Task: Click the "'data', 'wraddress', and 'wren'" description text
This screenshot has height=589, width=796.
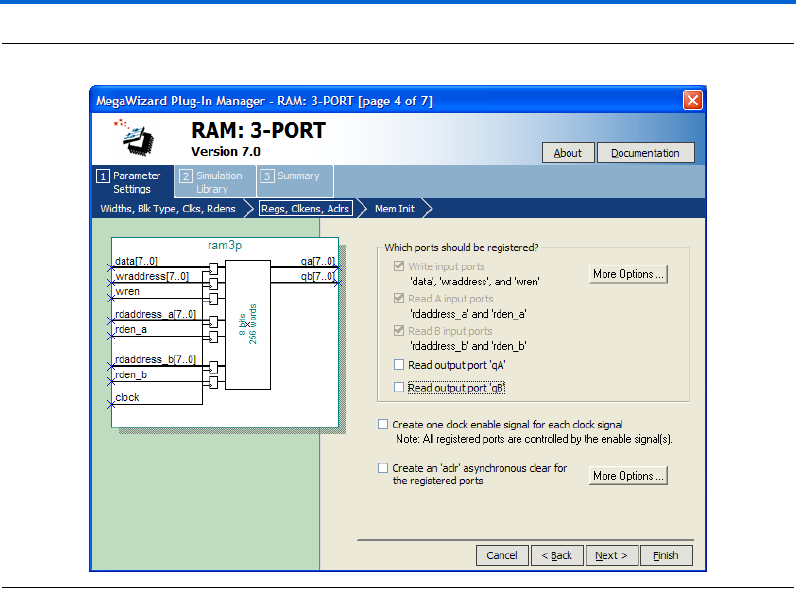Action: [475, 281]
